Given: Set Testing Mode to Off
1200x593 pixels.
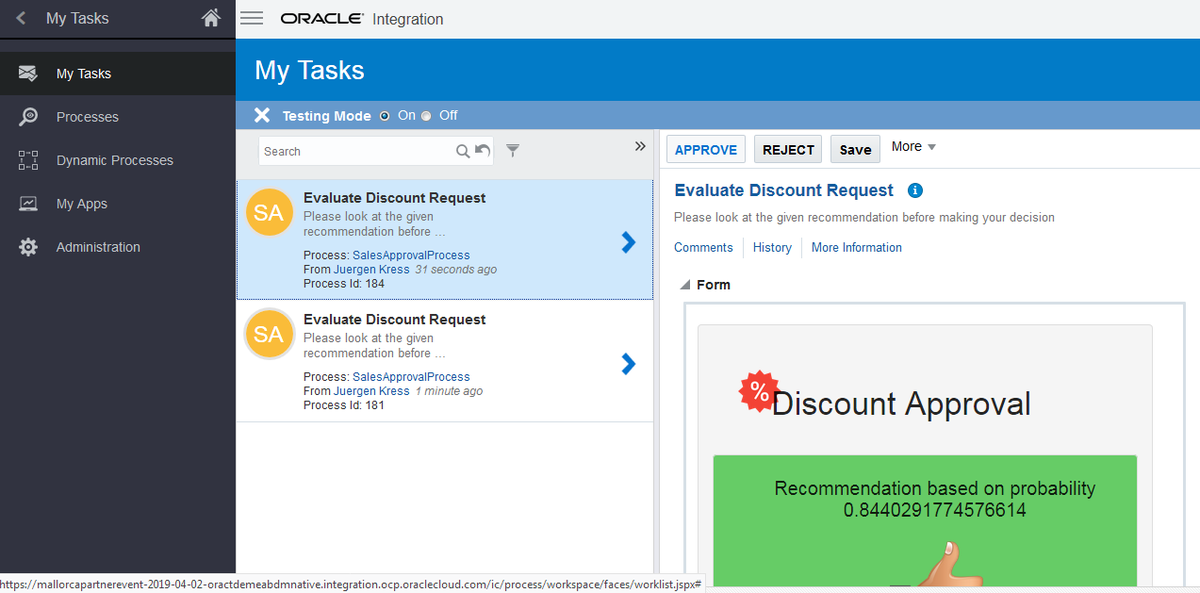Looking at the screenshot, I should click(x=427, y=116).
